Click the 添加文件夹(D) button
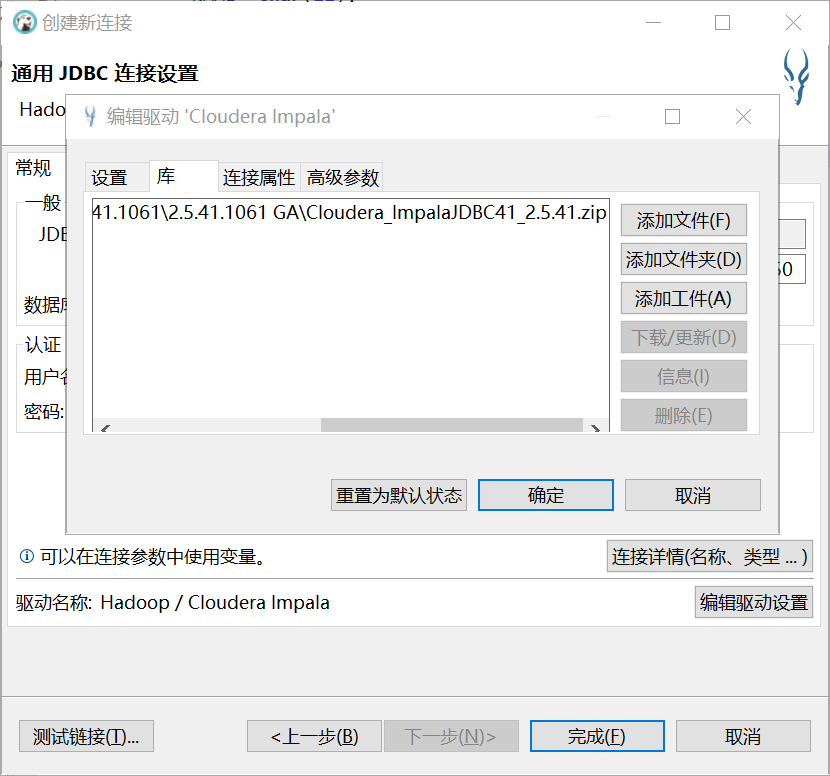 point(683,259)
